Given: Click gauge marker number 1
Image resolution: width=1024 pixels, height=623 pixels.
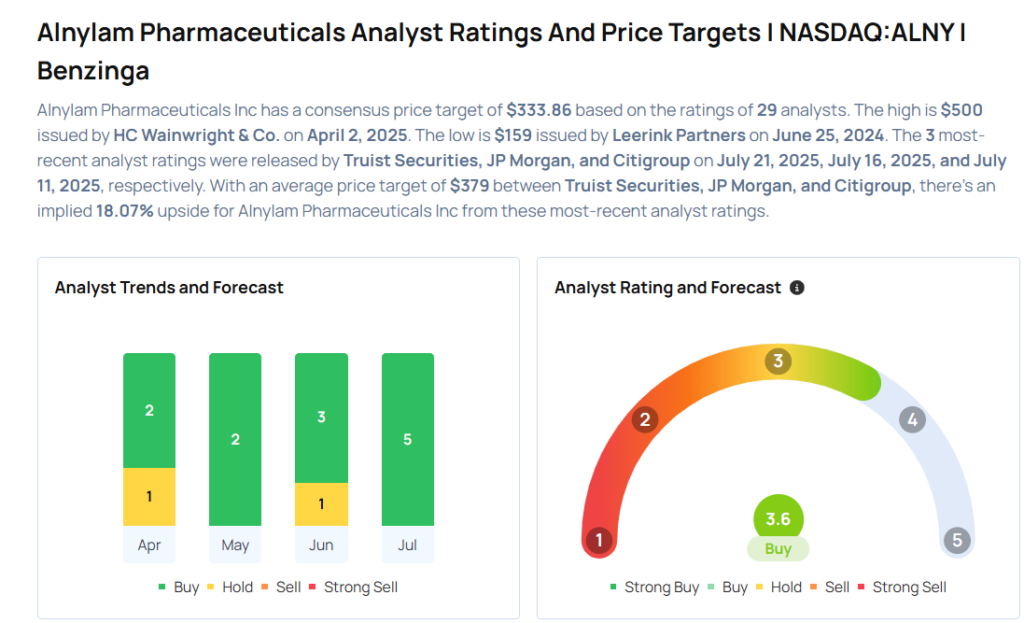Looking at the screenshot, I should pyautogui.click(x=599, y=540).
